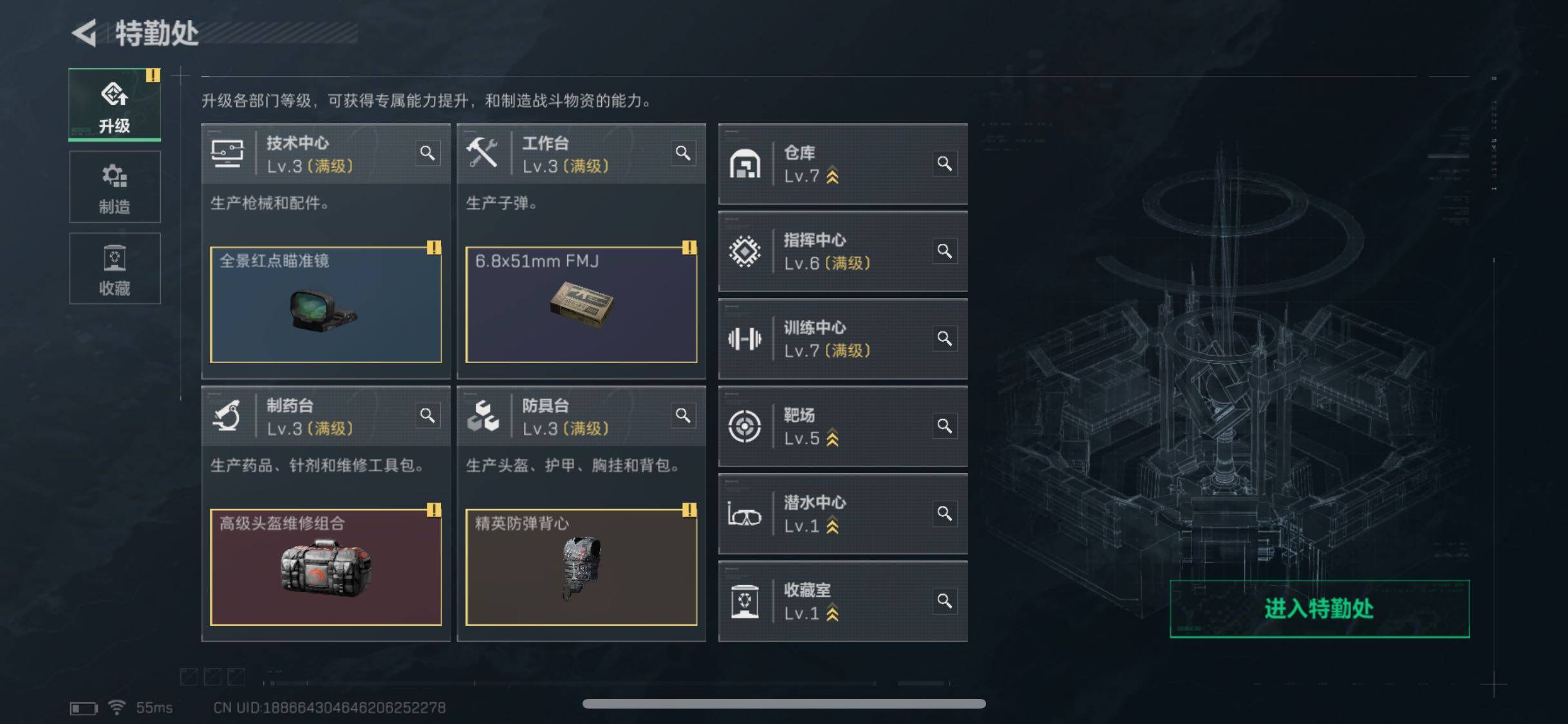Select the 6.8x51mm FMJ ammo card
Image resolution: width=1568 pixels, height=724 pixels.
coord(581,305)
